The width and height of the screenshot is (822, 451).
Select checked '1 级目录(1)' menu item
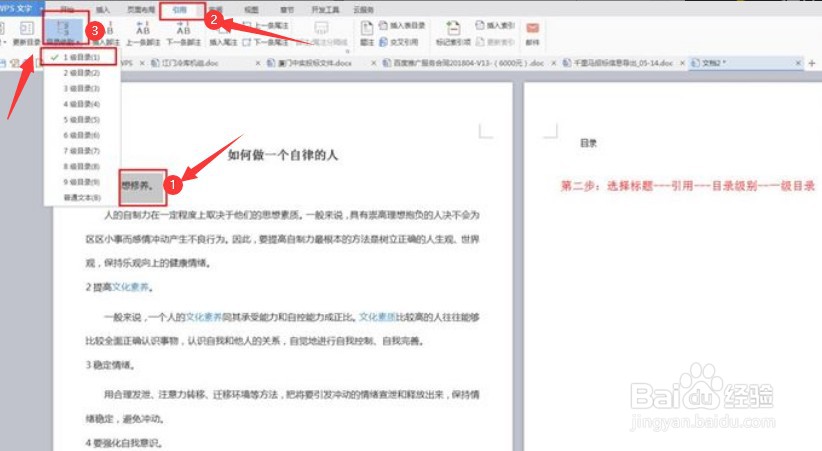pyautogui.click(x=79, y=57)
